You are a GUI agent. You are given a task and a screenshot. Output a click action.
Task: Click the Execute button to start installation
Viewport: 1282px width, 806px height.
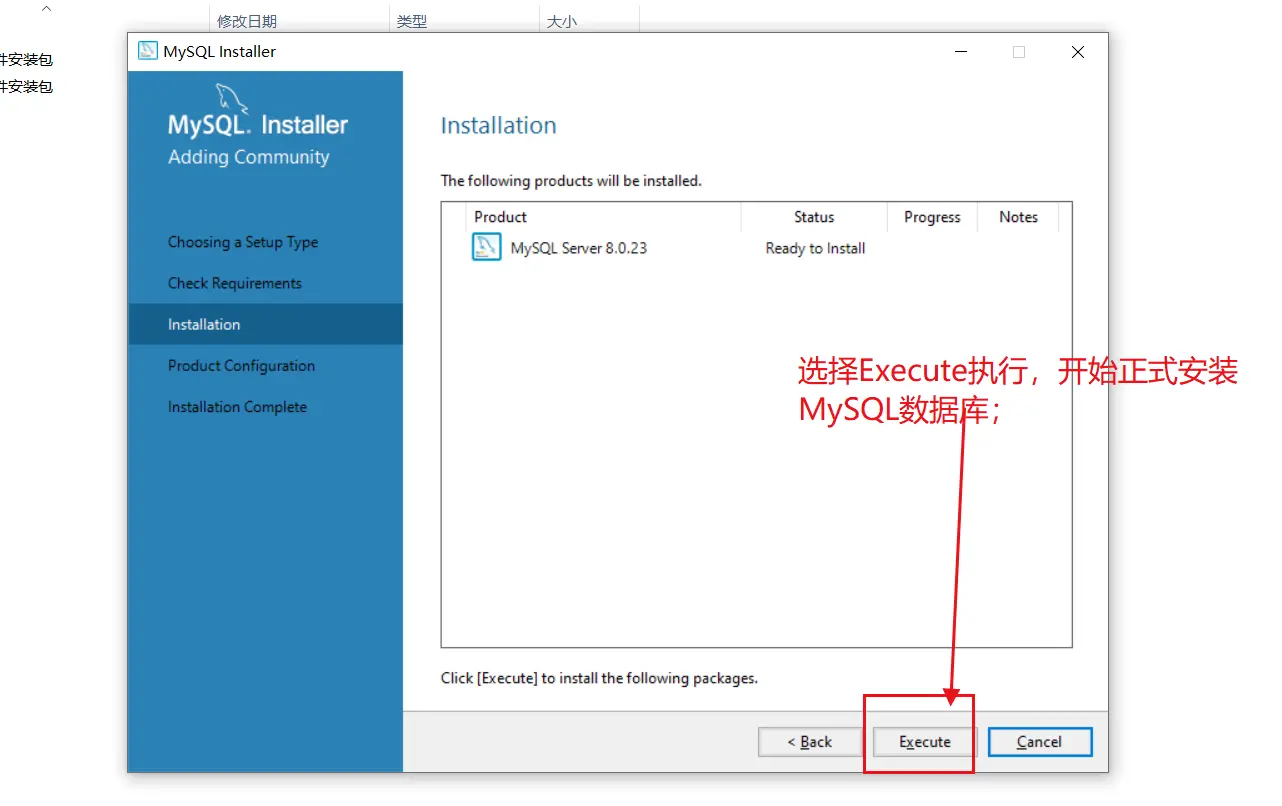[925, 742]
